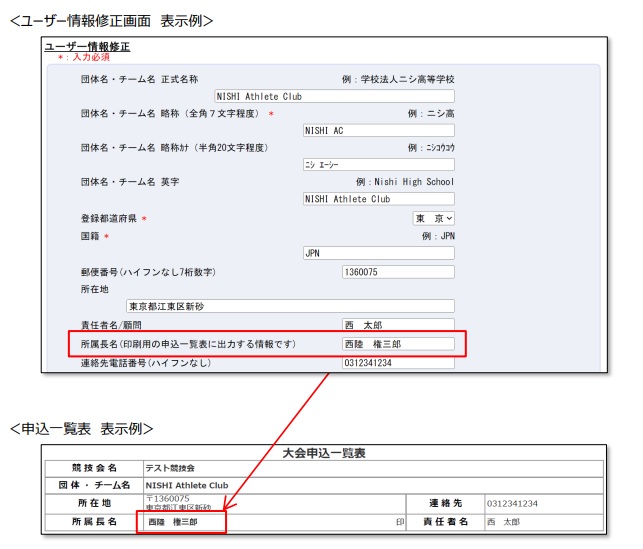
Task: Click the nationality field containing JPN
Action: [379, 253]
